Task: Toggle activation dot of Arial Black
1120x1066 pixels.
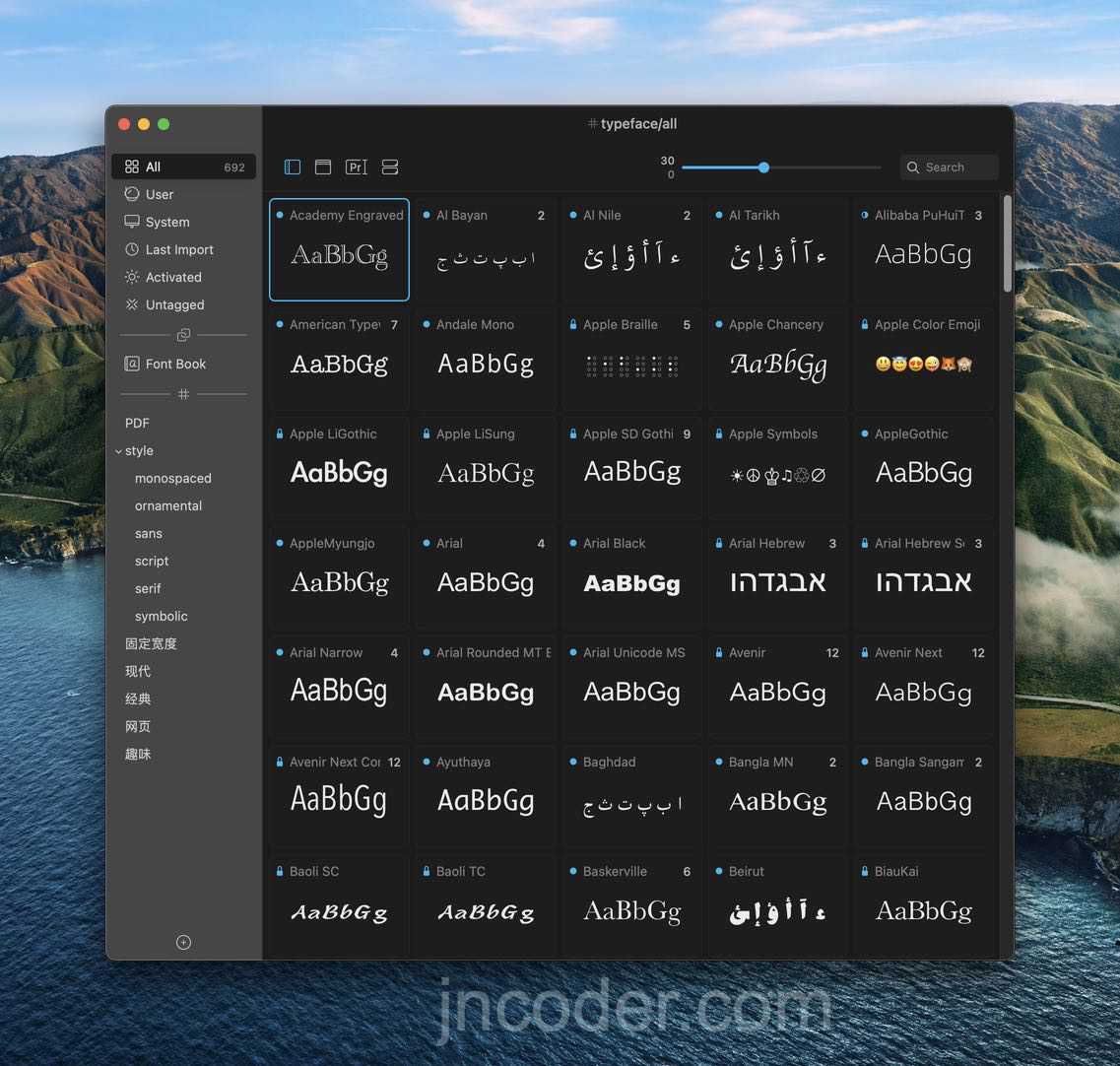Action: (x=573, y=543)
